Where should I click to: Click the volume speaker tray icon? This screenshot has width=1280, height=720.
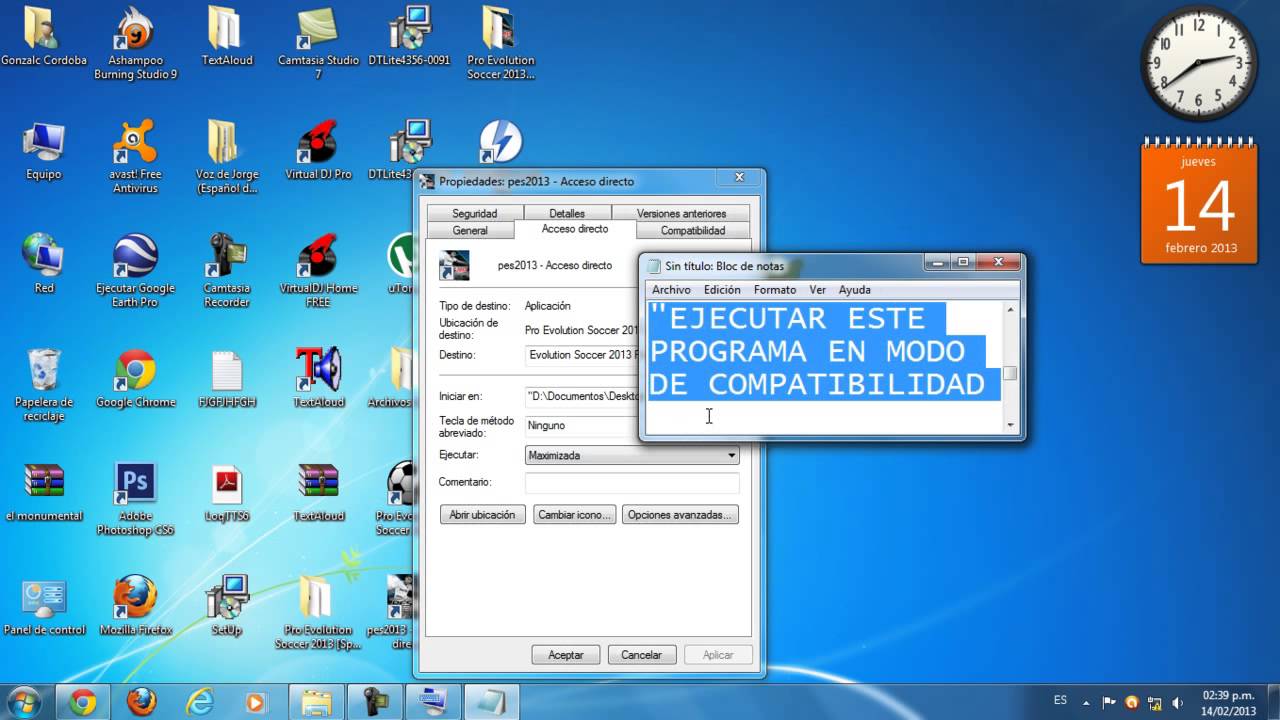[1178, 702]
